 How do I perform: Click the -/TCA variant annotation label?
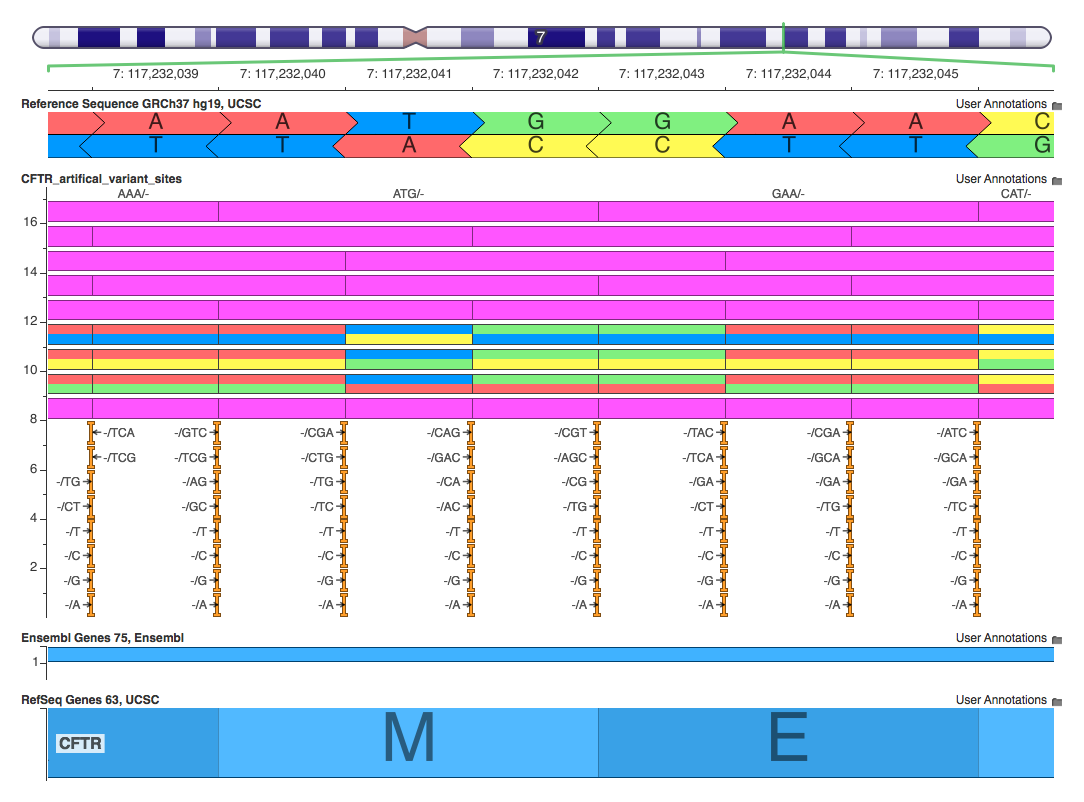[120, 433]
